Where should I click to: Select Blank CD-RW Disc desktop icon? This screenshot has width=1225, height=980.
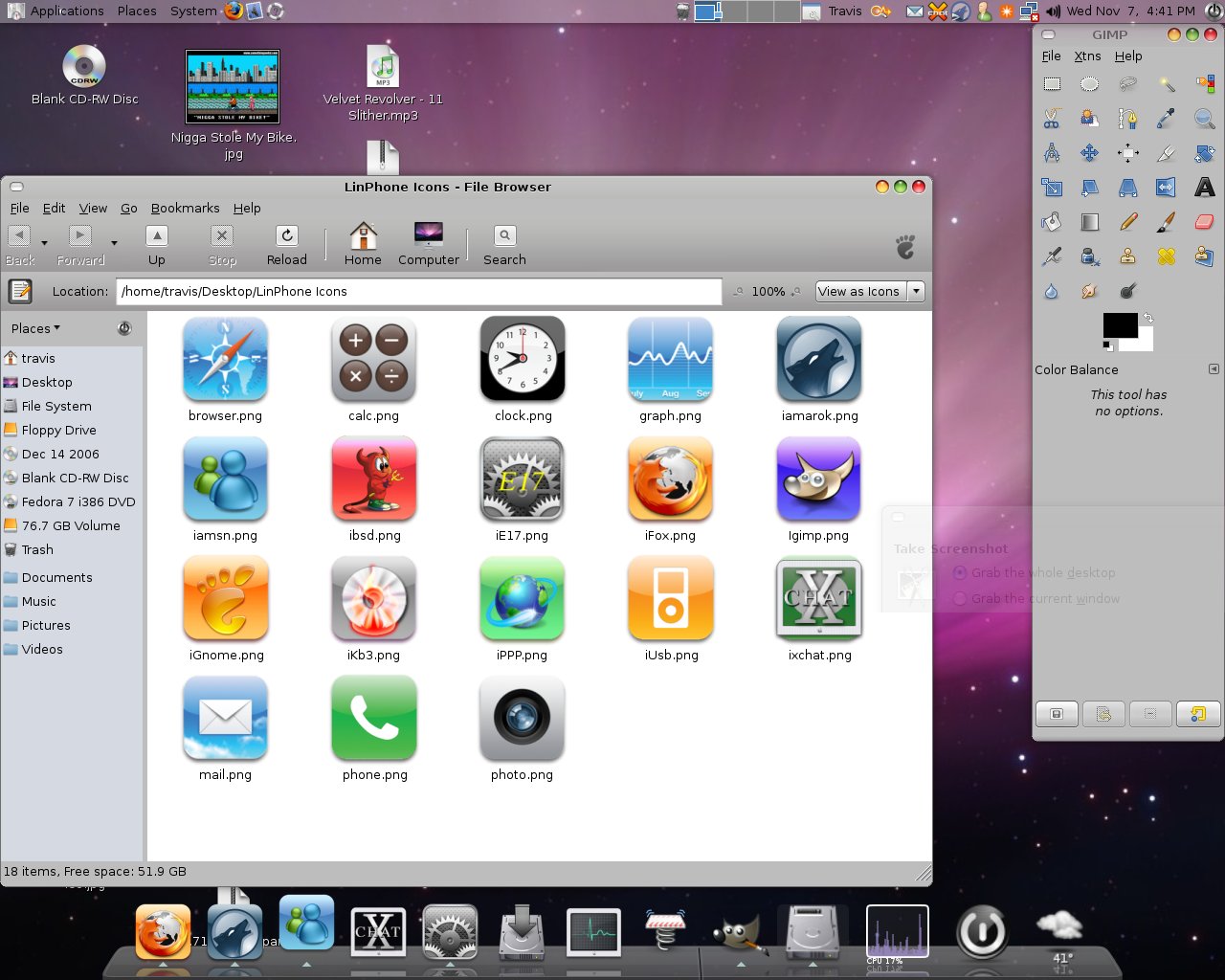tap(84, 76)
